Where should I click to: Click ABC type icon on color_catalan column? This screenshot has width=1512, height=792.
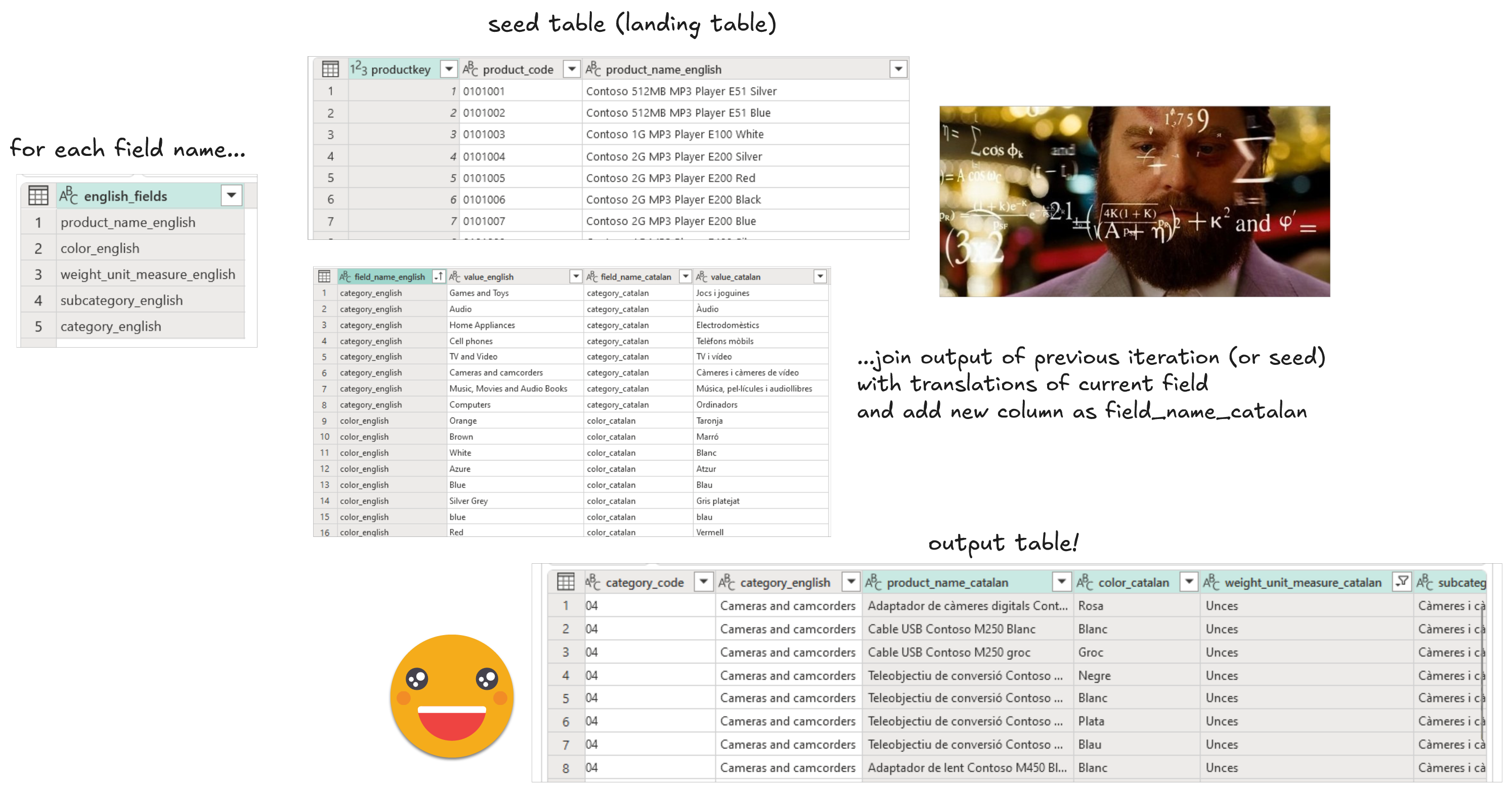tap(1085, 582)
